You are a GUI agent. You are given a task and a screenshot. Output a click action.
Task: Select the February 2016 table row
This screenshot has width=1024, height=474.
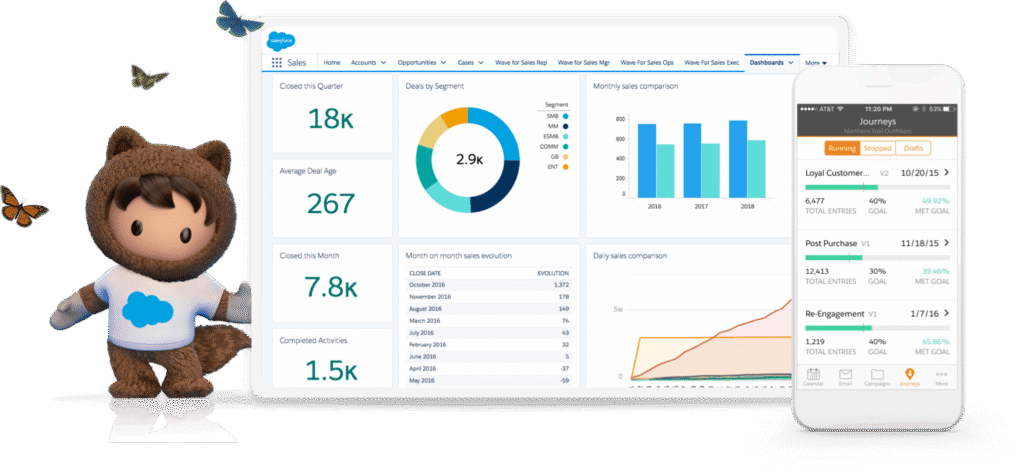tap(488, 344)
